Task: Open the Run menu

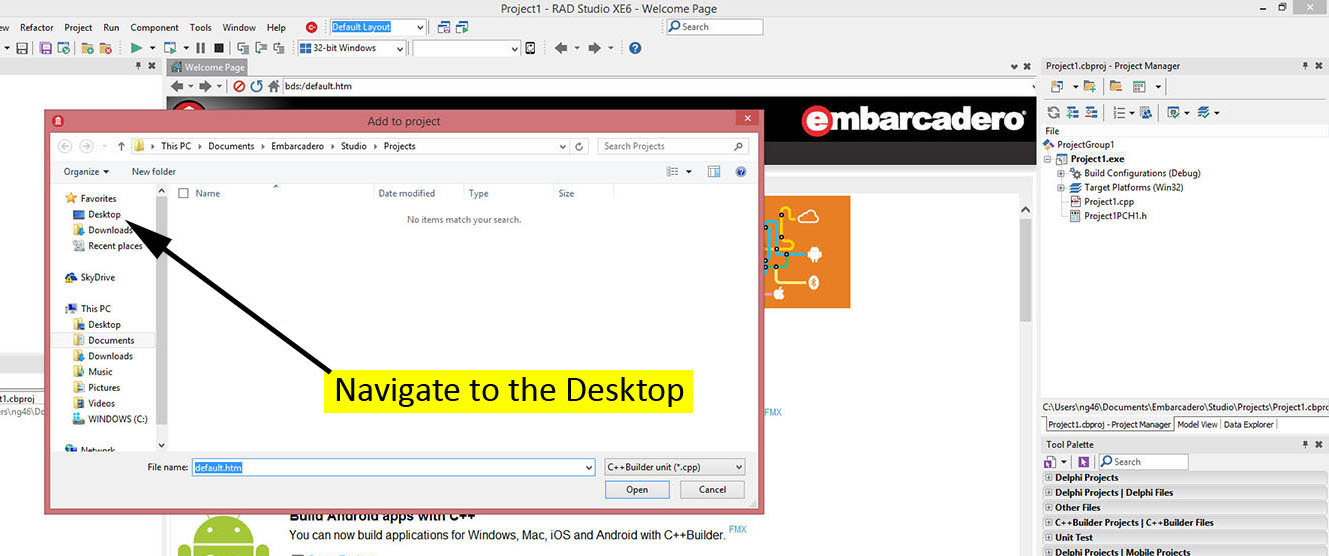Action: point(111,27)
